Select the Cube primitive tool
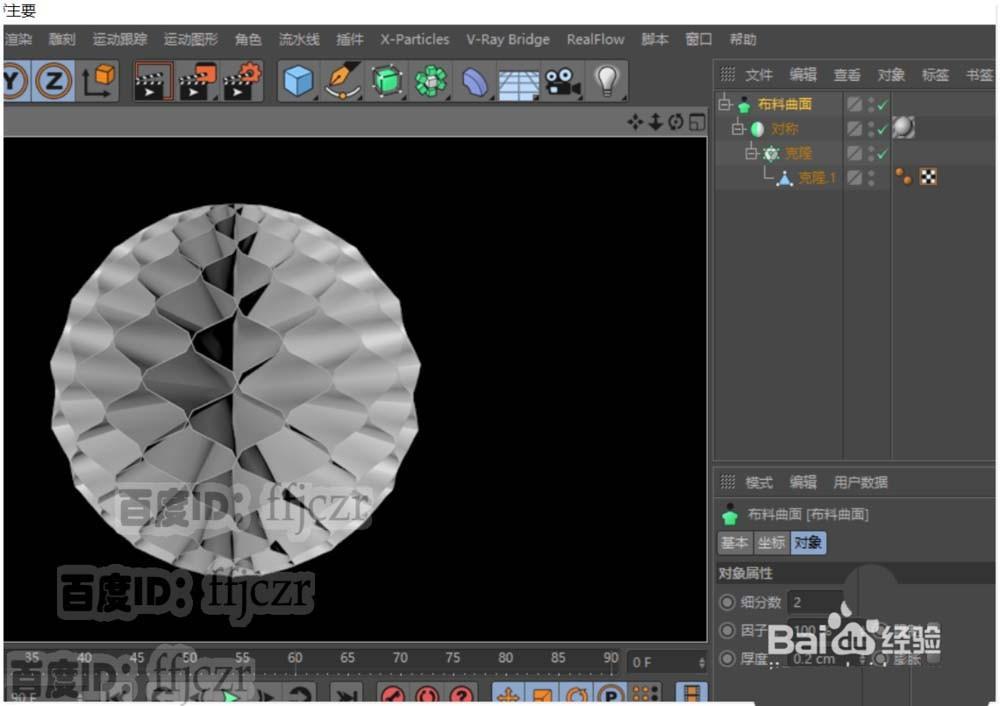This screenshot has height=706, width=1000. pyautogui.click(x=296, y=81)
